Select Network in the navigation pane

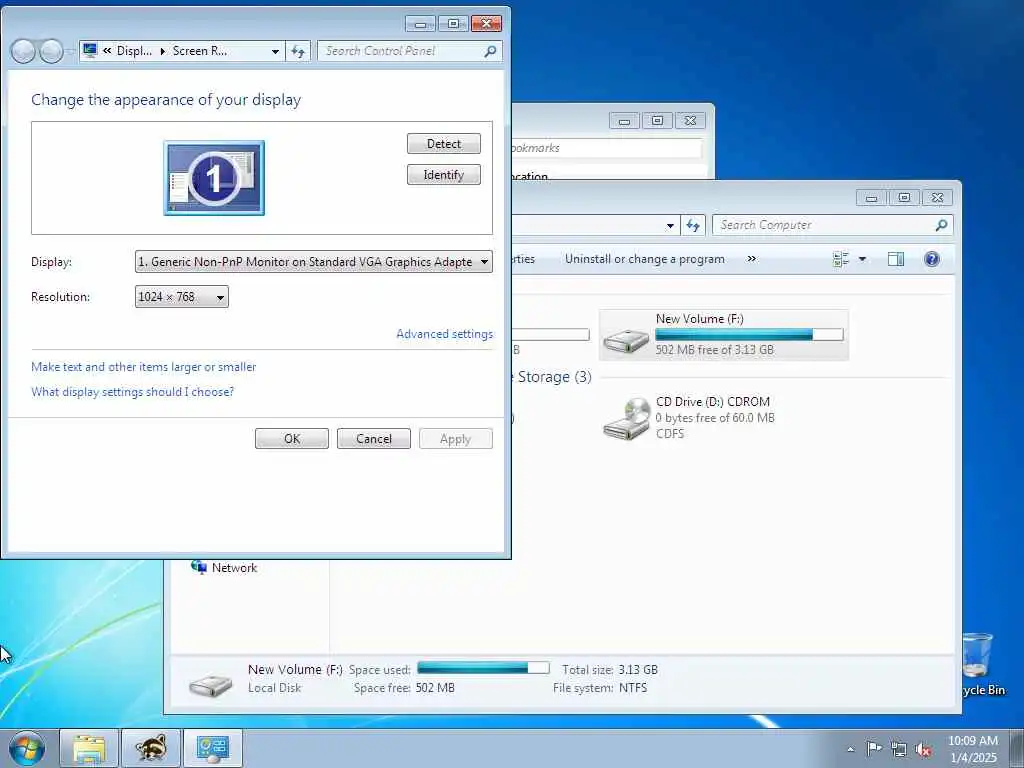pyautogui.click(x=224, y=568)
